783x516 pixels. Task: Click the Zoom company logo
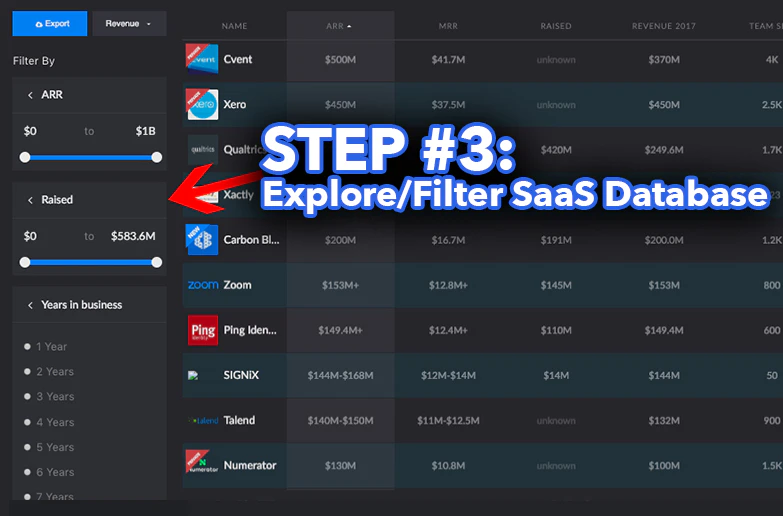click(x=203, y=285)
